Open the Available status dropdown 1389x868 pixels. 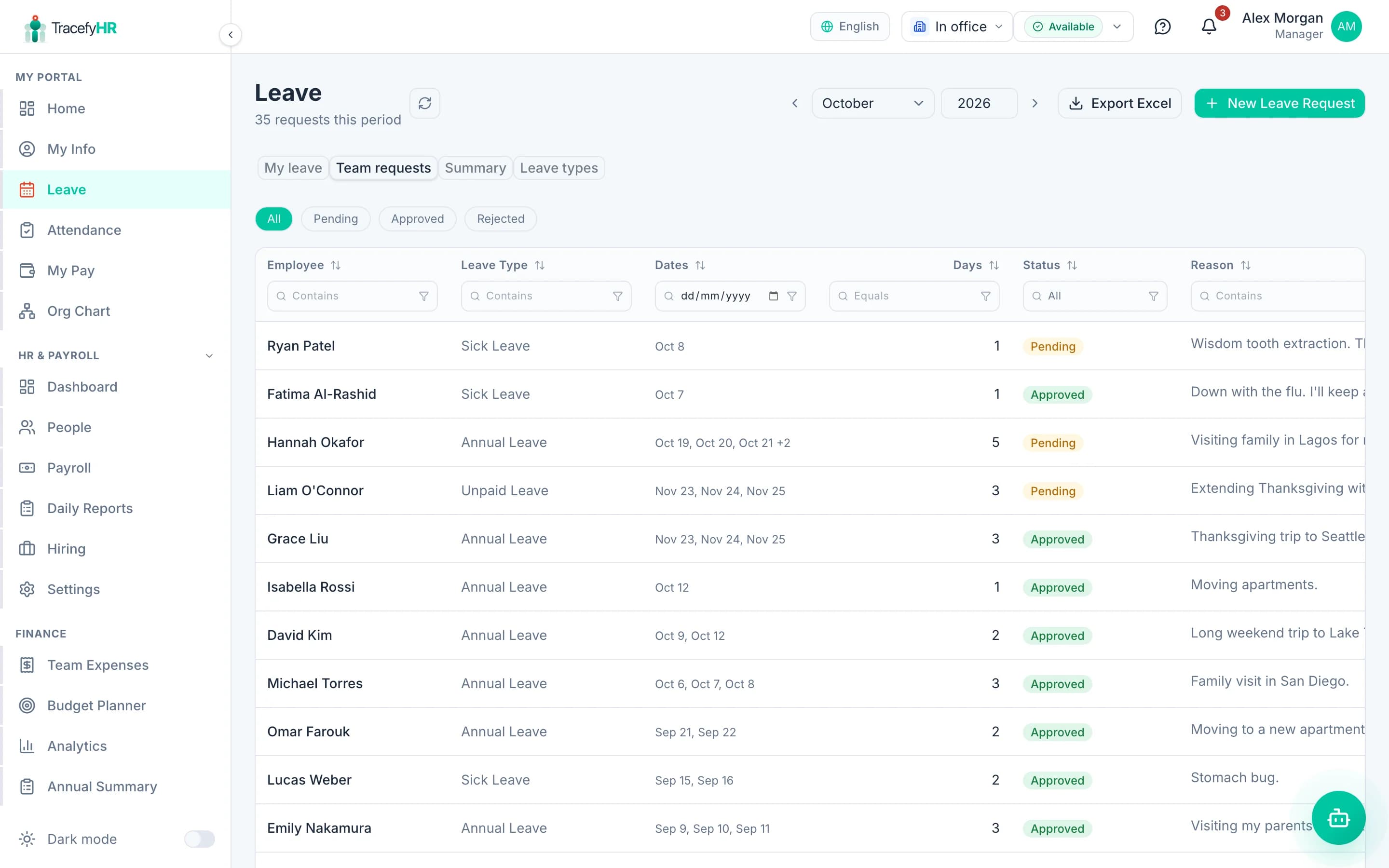pyautogui.click(x=1073, y=27)
